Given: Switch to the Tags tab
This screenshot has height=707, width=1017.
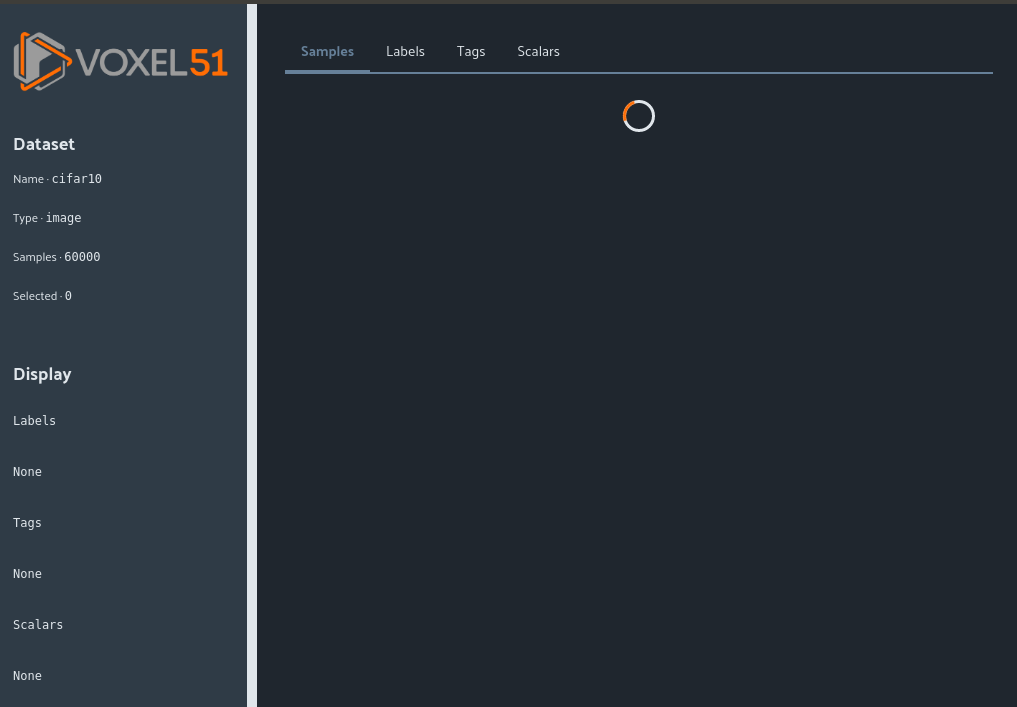Looking at the screenshot, I should click(x=470, y=51).
